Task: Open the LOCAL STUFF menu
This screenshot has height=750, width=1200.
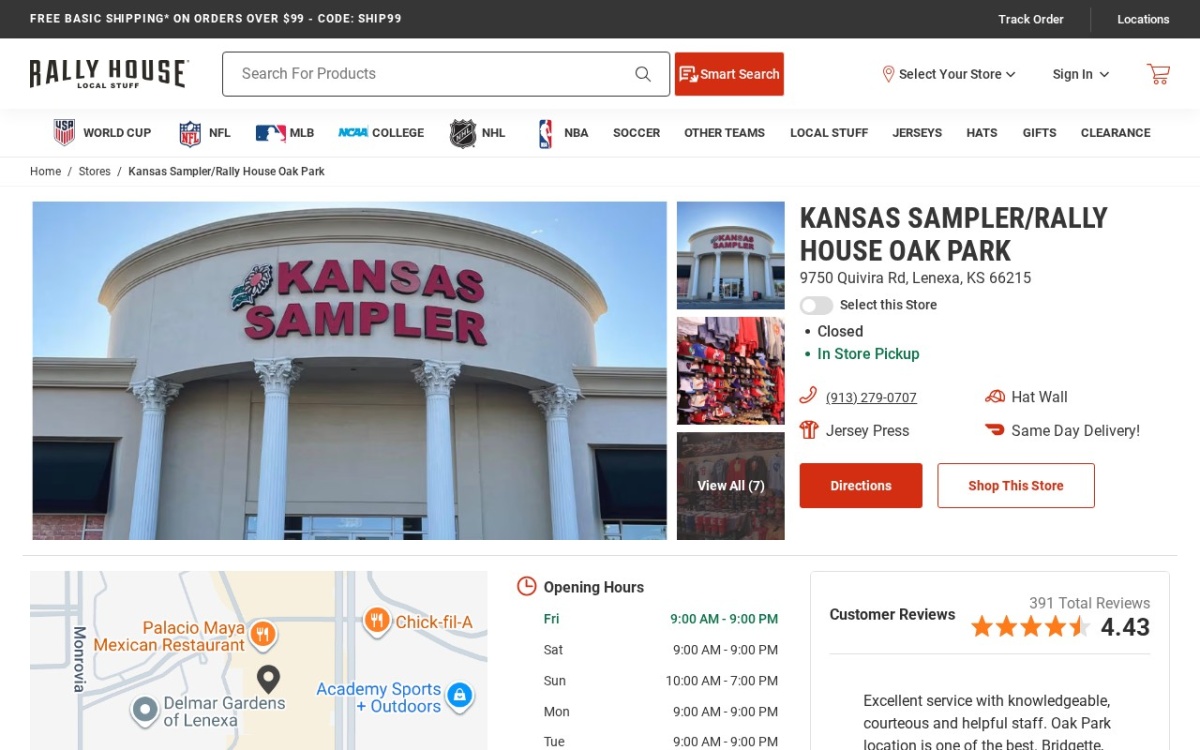Action: pos(829,133)
